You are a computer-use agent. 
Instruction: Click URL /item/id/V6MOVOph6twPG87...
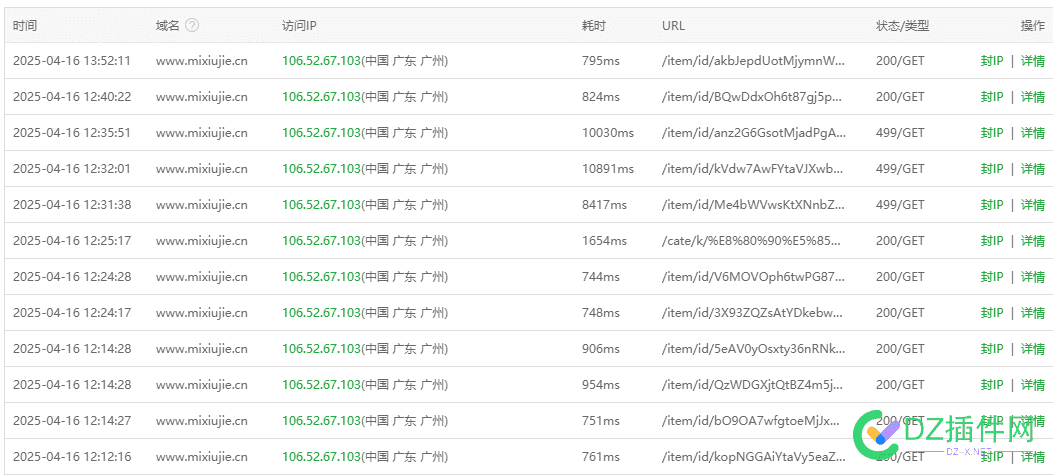click(752, 277)
